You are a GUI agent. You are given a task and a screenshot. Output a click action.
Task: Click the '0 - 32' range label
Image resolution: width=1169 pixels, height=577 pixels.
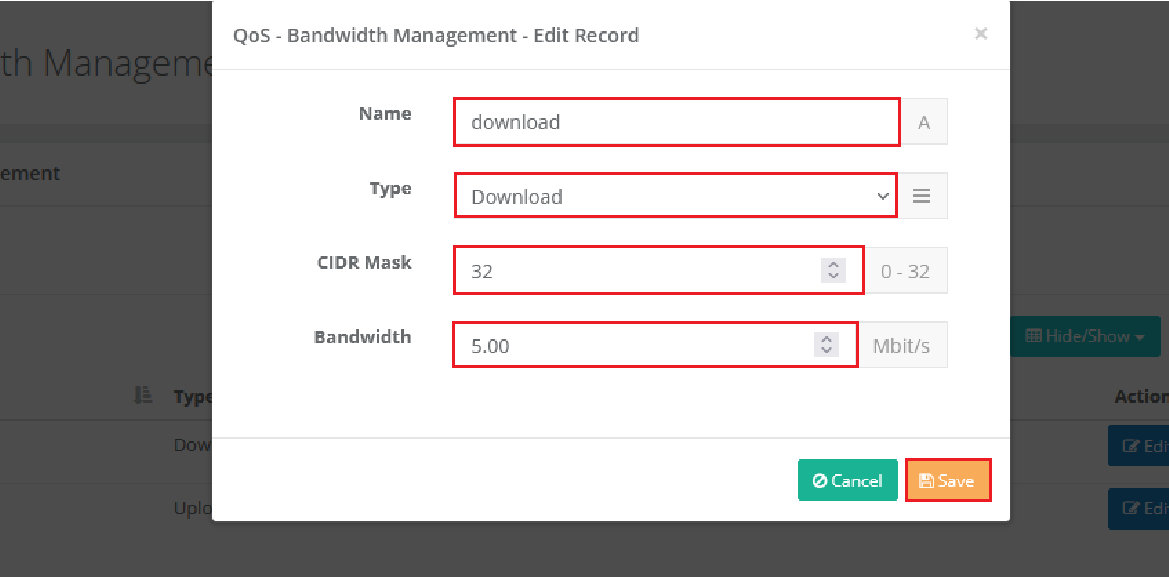905,271
